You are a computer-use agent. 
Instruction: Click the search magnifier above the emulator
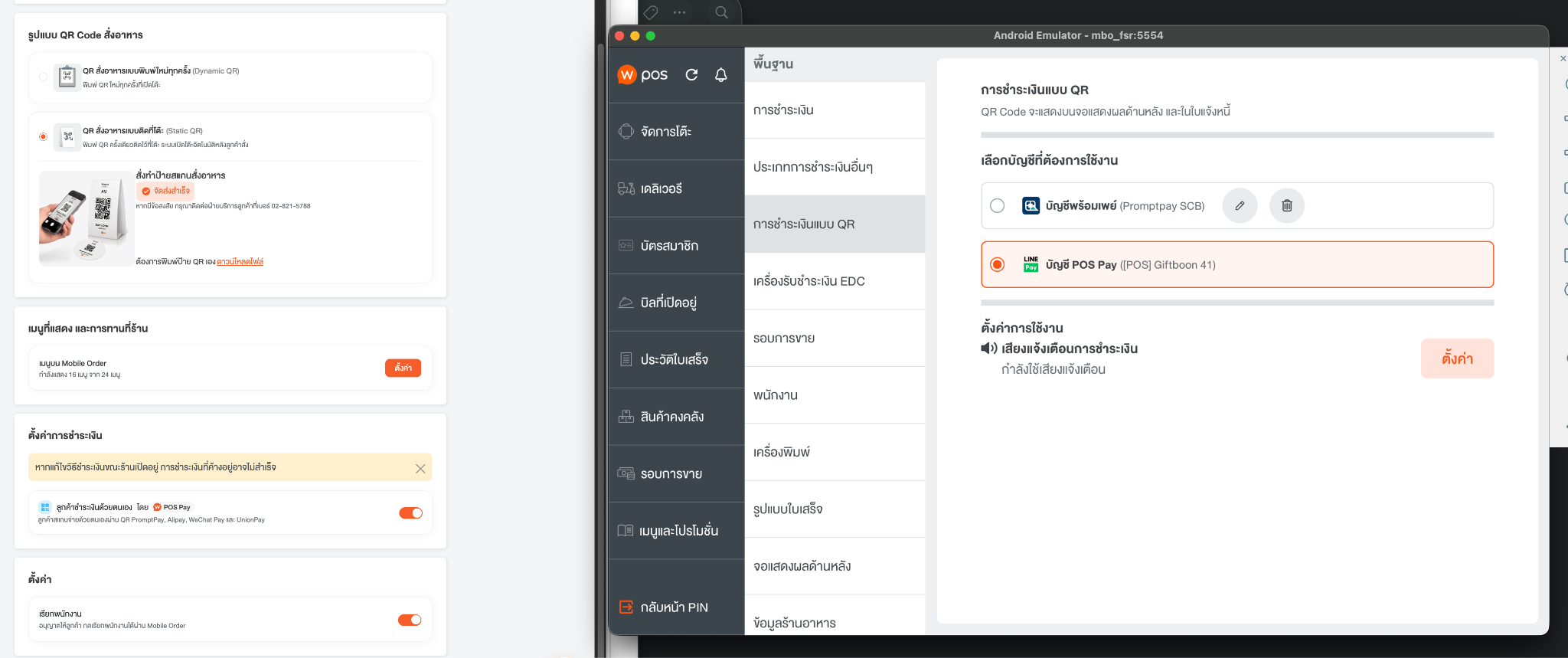(x=721, y=12)
